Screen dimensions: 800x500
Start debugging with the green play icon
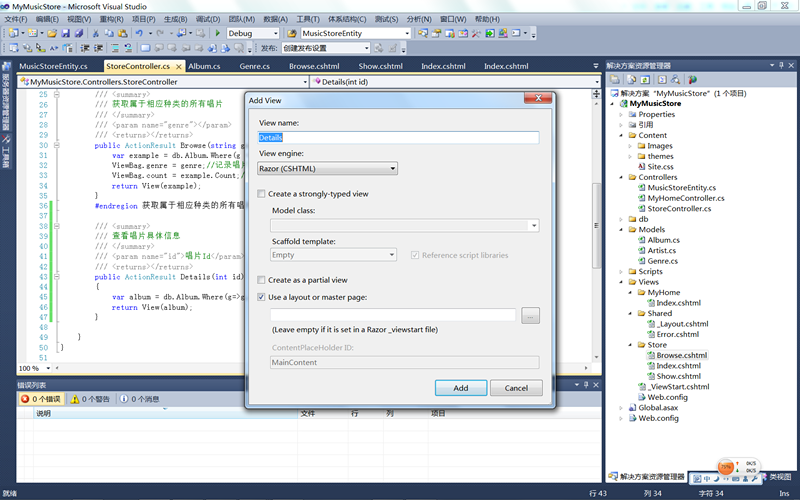coord(217,33)
